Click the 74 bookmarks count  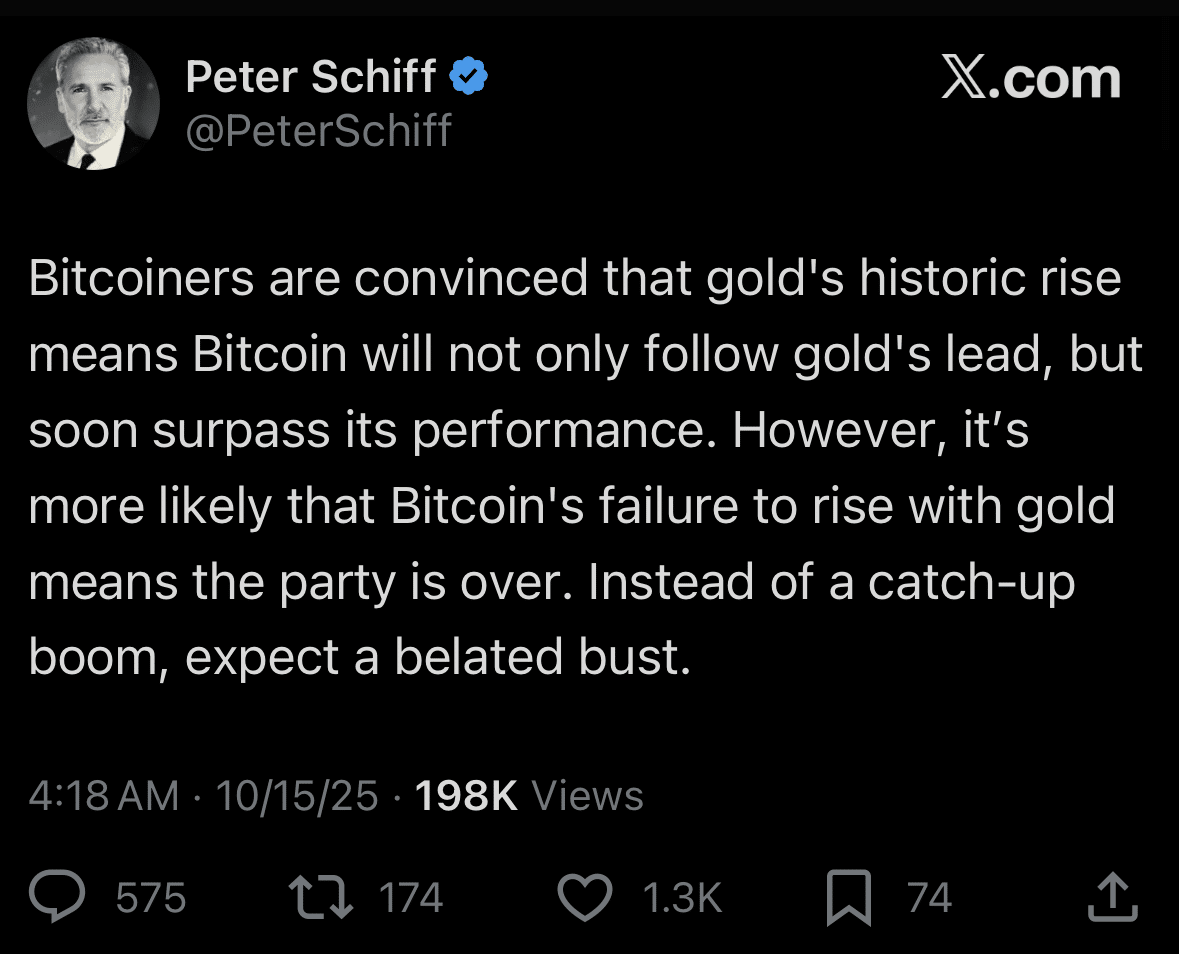coord(929,898)
